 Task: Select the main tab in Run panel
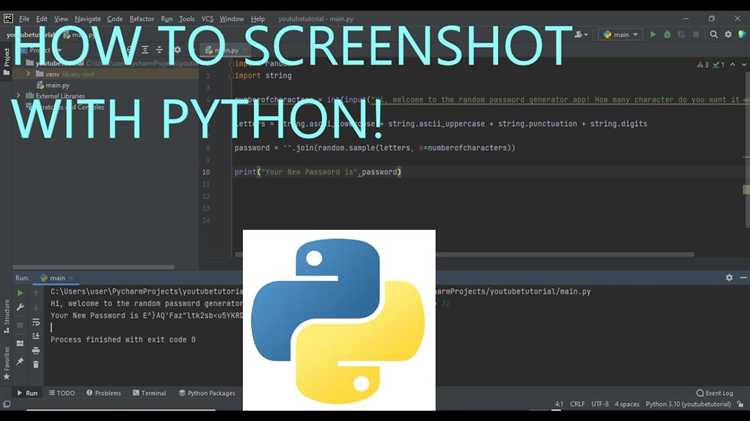[56, 278]
